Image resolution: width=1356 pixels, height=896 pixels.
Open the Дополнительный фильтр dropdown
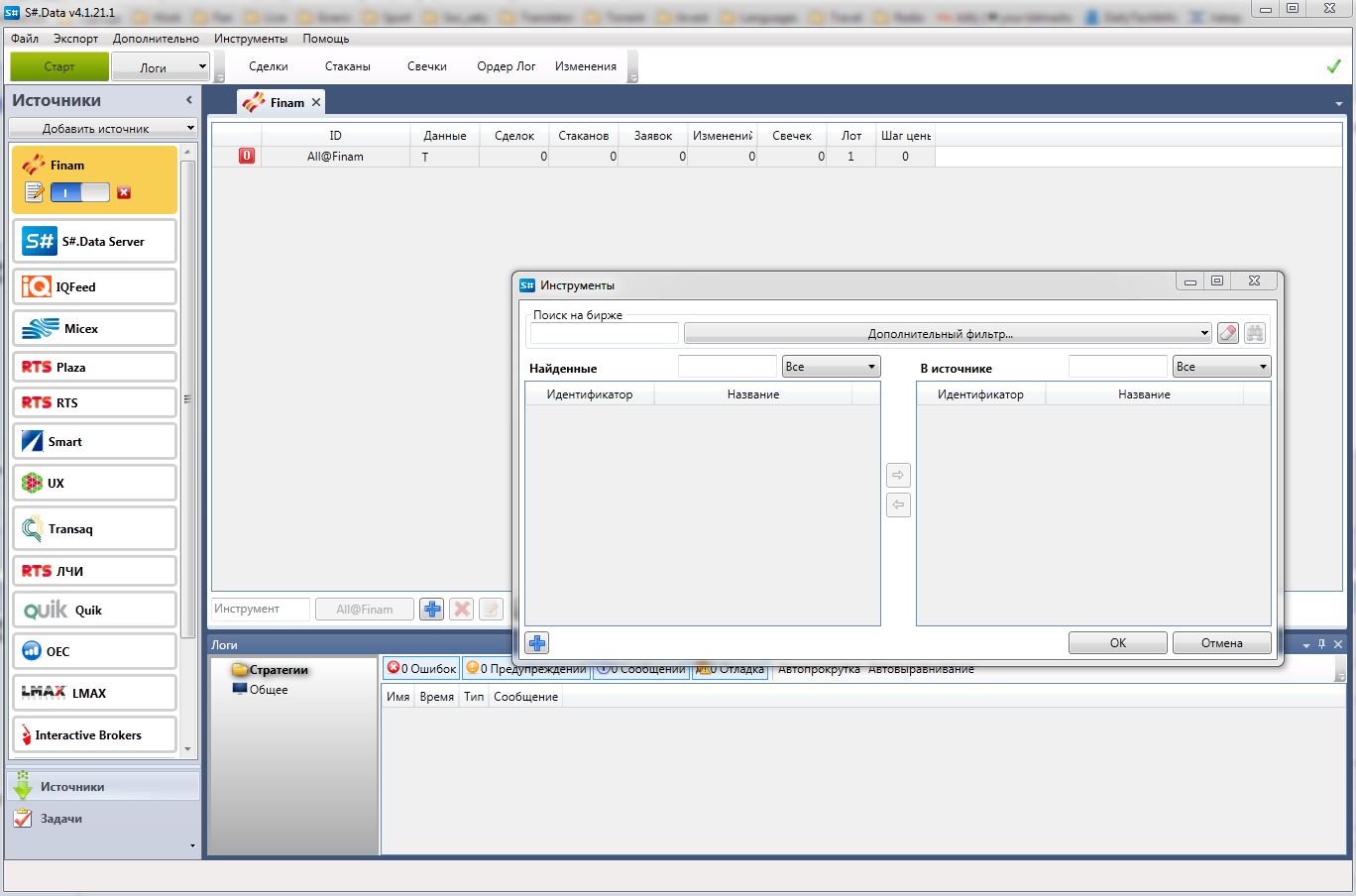pos(948,333)
